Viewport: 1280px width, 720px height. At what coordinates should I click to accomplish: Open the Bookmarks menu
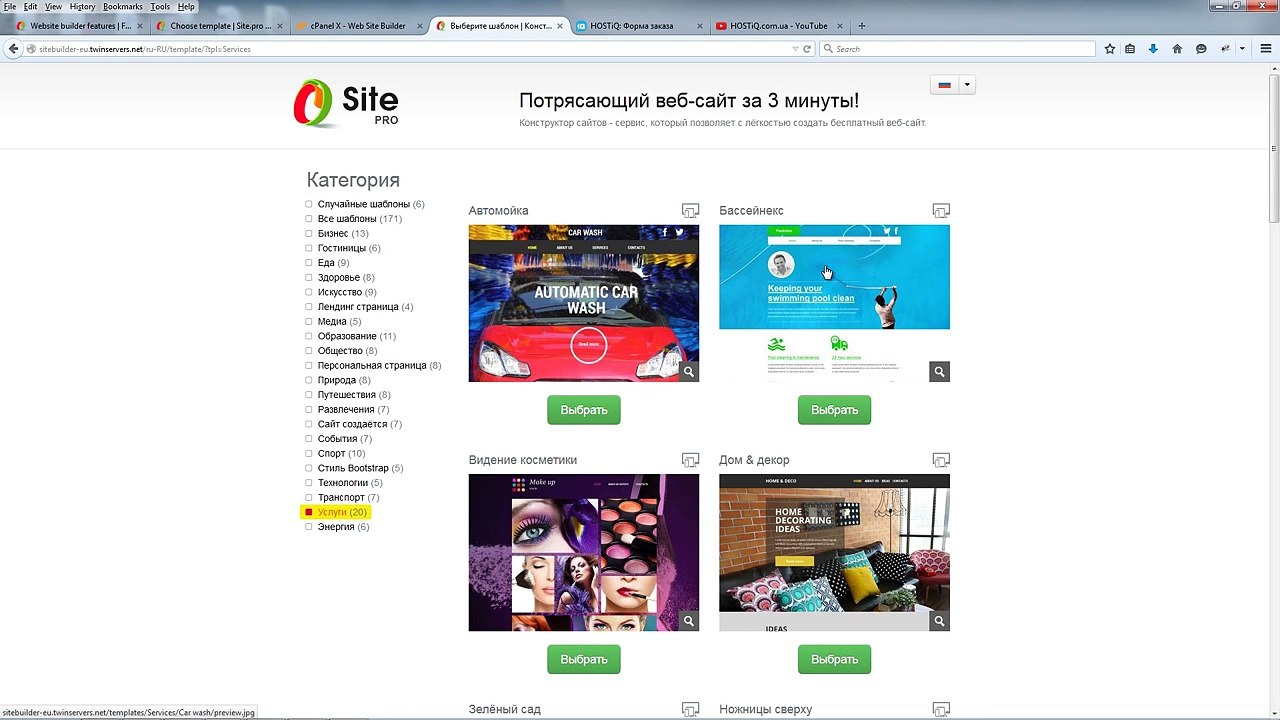(123, 7)
